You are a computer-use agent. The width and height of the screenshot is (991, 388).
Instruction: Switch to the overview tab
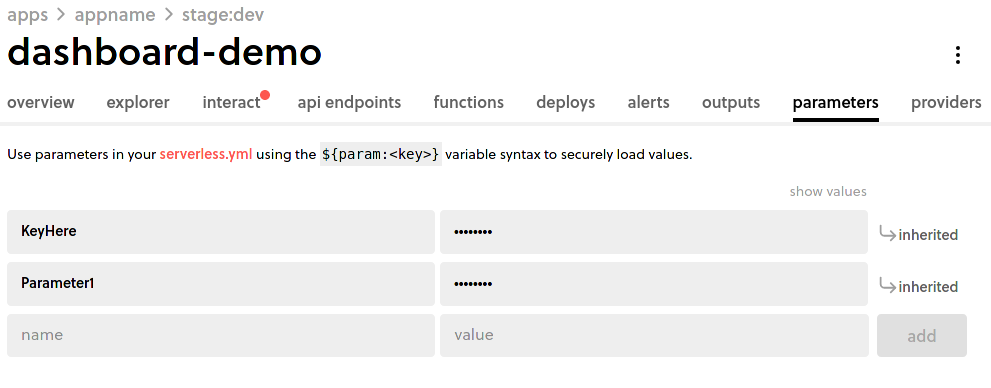point(41,102)
